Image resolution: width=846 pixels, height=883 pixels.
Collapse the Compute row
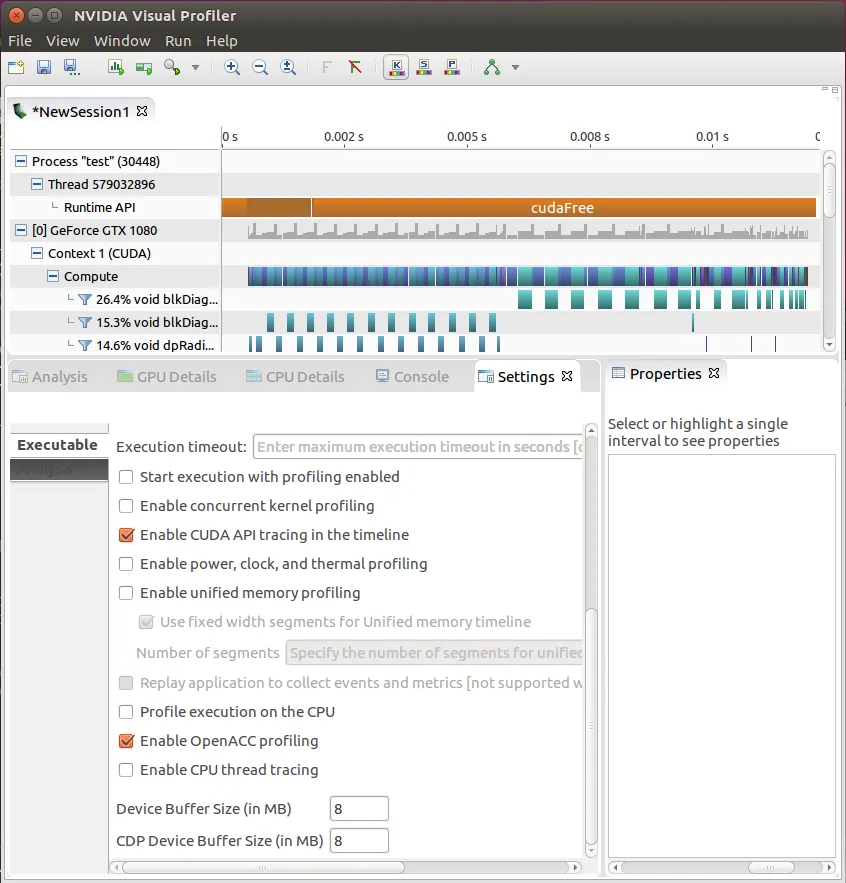[x=53, y=276]
